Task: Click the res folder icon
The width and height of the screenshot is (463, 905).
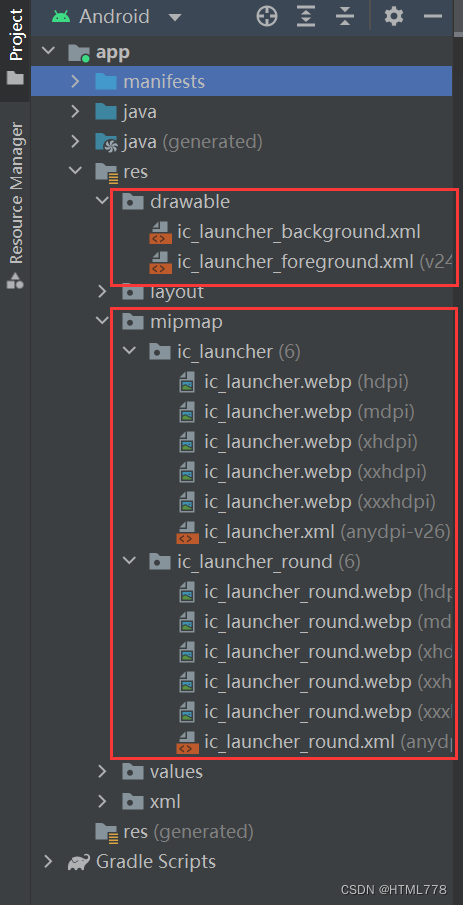Action: click(x=106, y=172)
